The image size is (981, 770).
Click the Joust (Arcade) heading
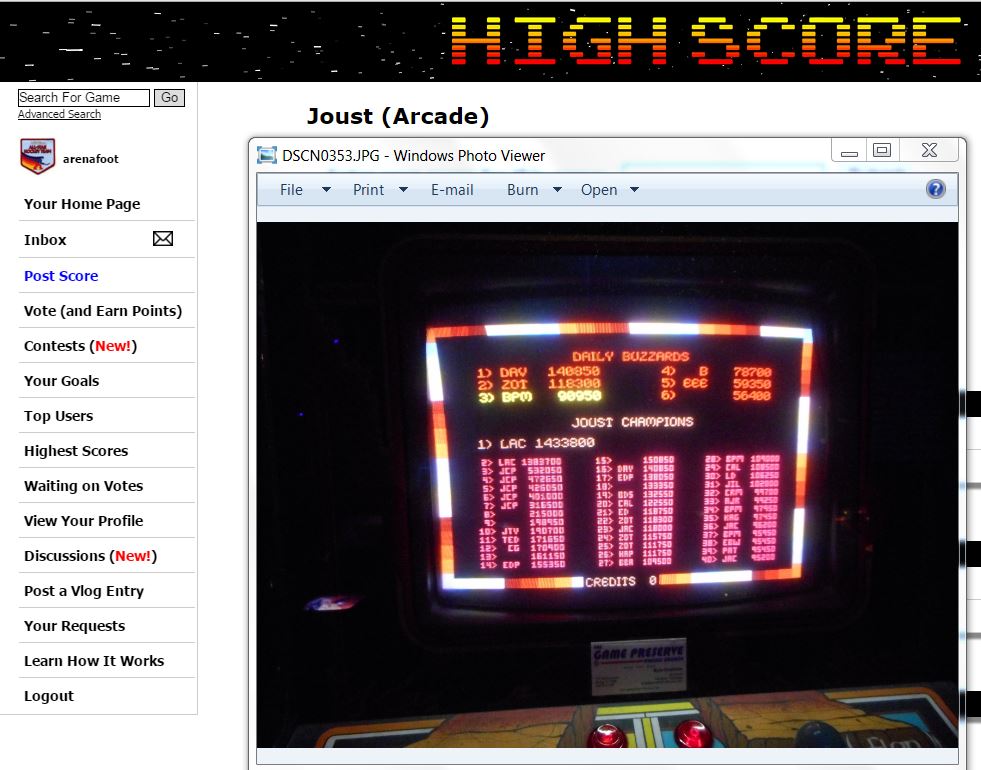point(398,116)
